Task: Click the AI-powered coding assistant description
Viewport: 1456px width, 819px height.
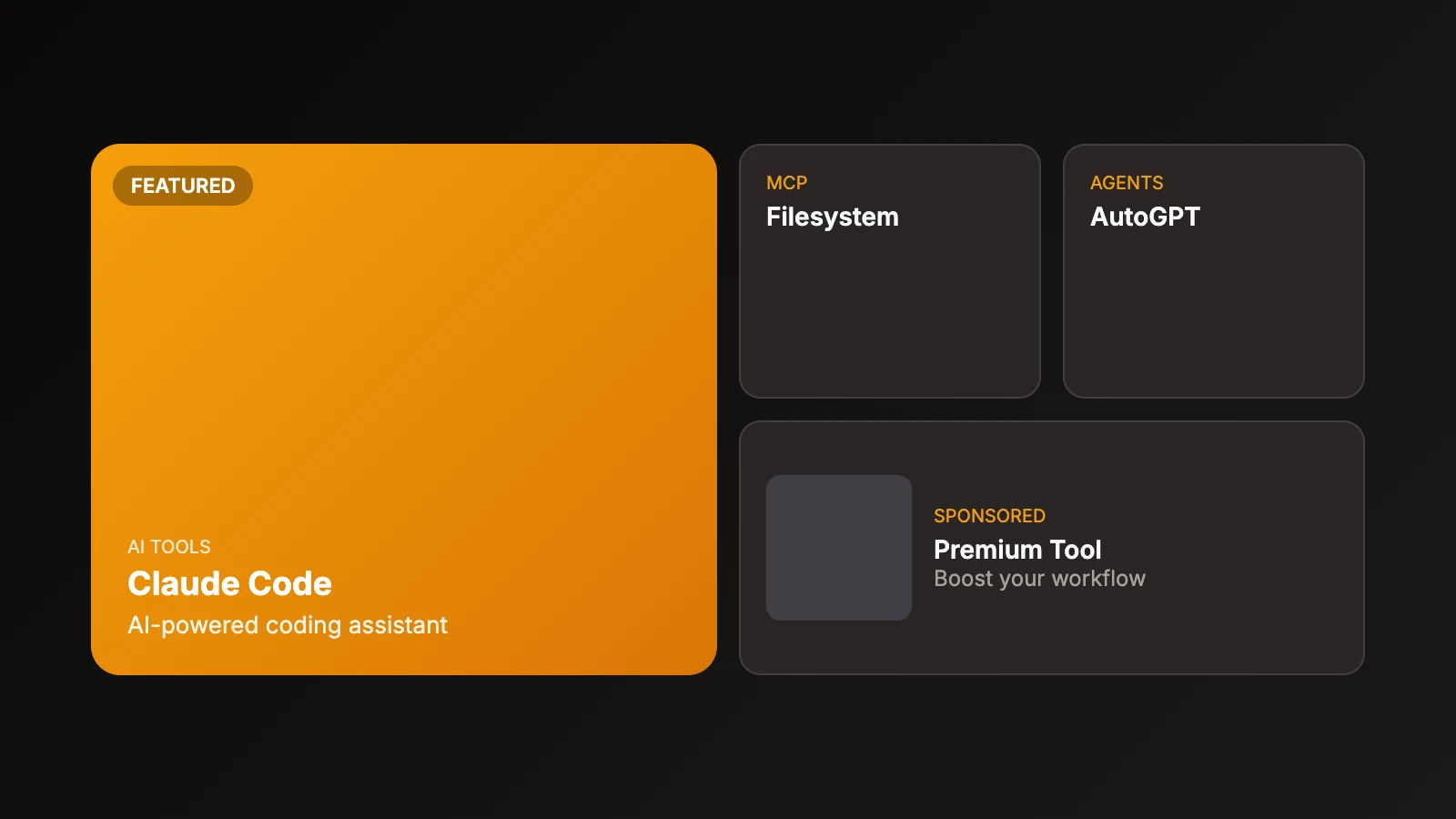Action: pos(288,625)
